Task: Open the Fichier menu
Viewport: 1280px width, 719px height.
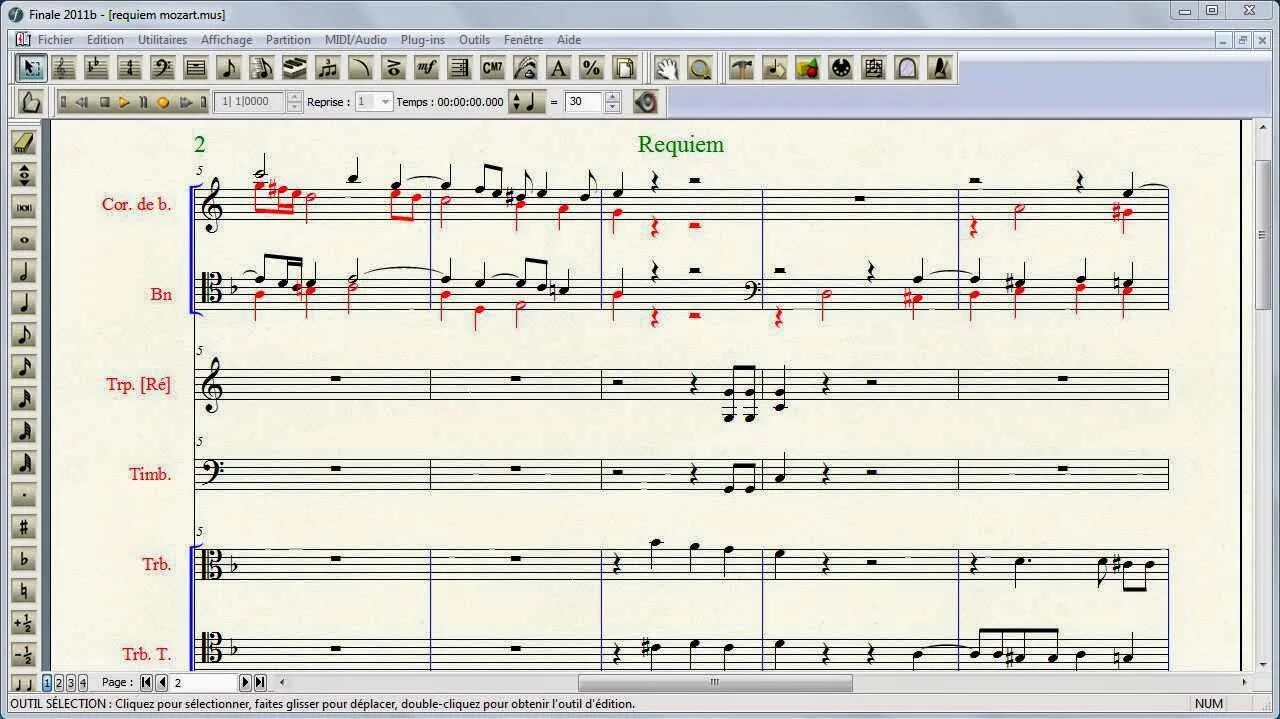Action: tap(55, 40)
